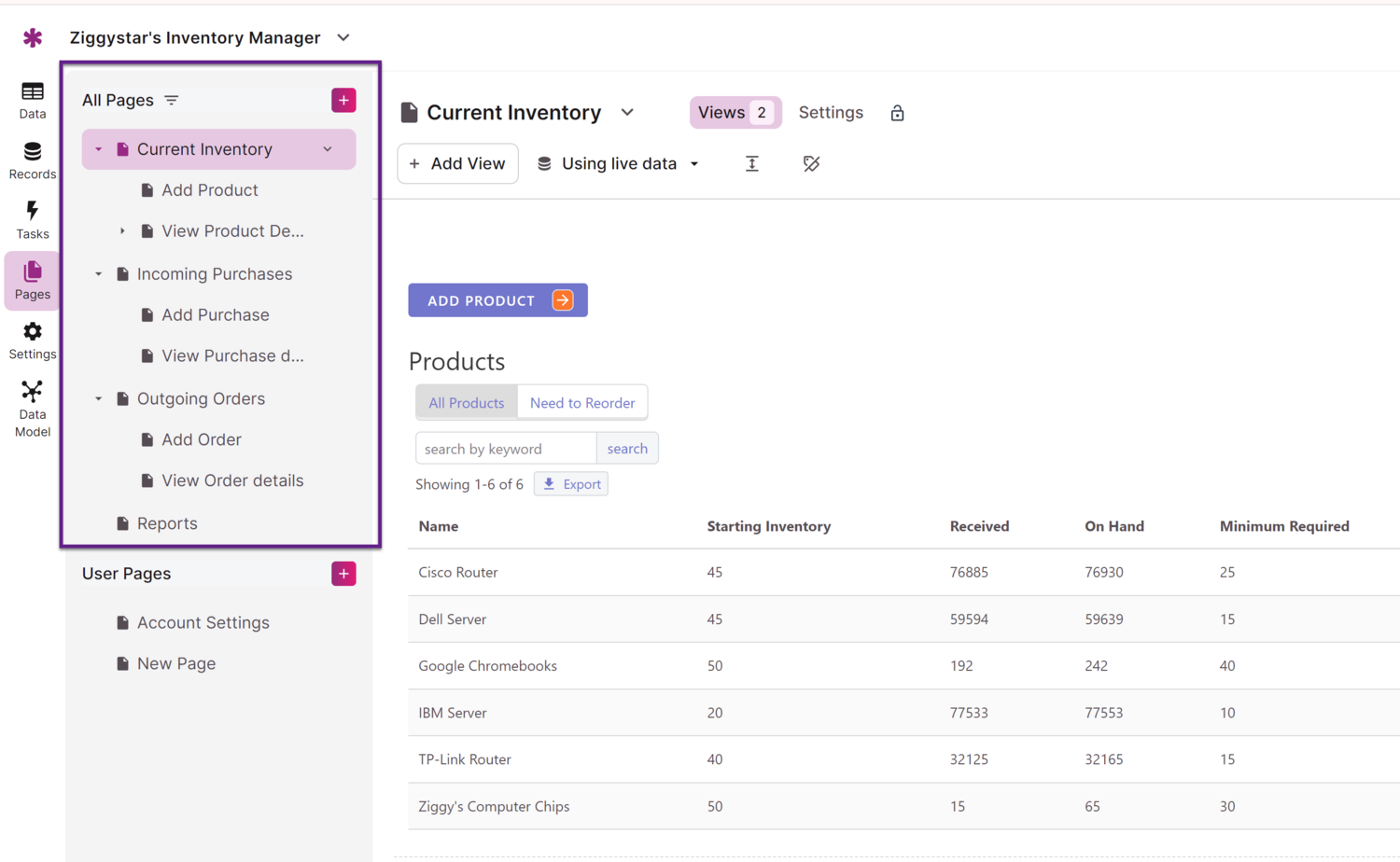Toggle the design brush icon in toolbar
Viewport: 1400px width, 862px height.
tap(811, 164)
